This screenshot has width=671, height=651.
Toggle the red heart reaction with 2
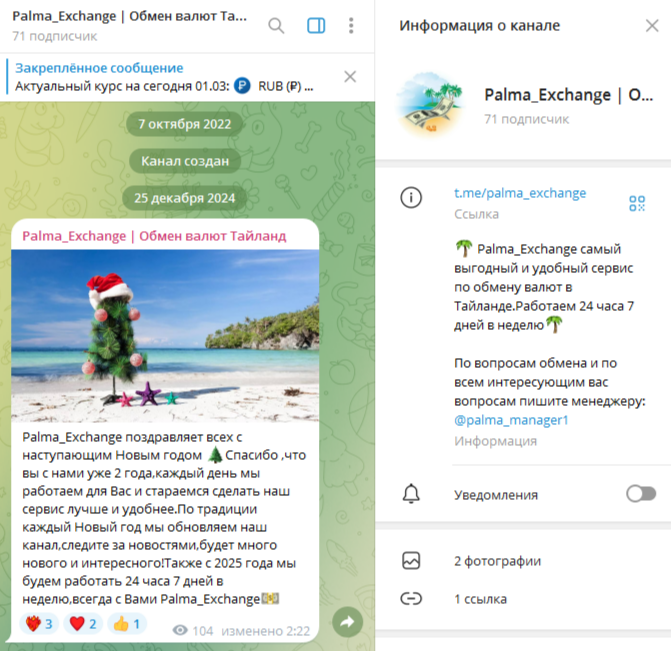coord(83,624)
